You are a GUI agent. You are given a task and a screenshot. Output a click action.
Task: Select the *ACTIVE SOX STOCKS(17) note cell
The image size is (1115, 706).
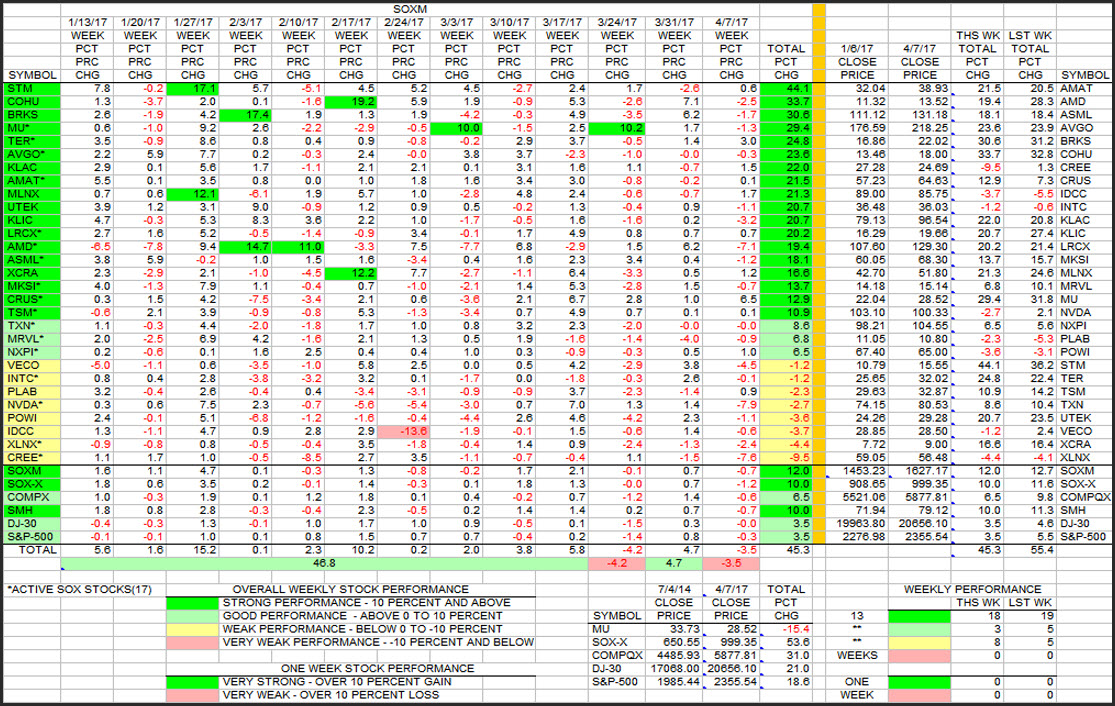(79, 590)
